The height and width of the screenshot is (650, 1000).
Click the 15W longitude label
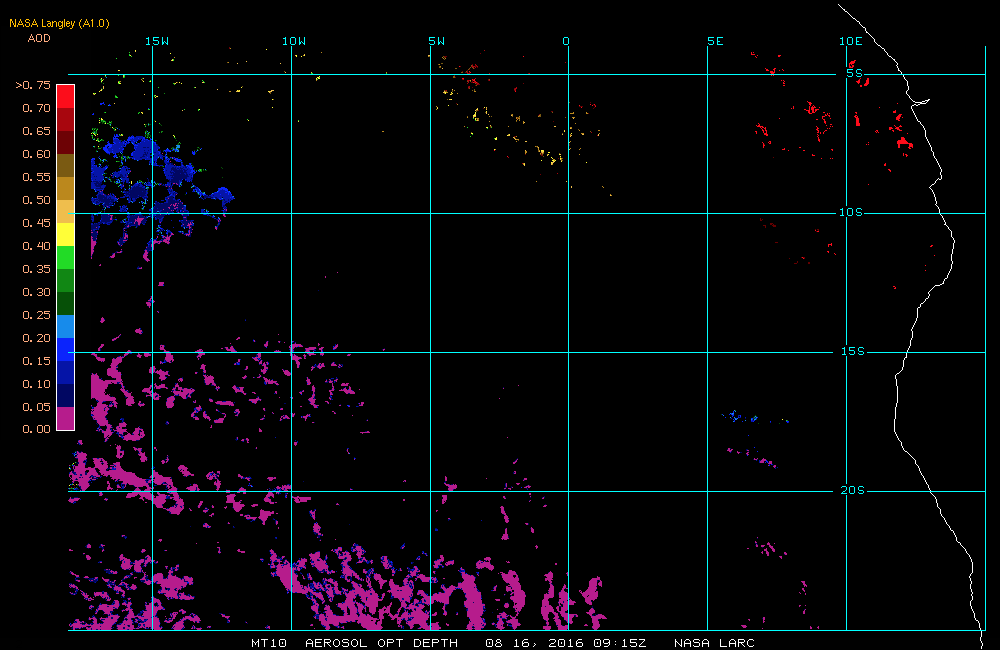157,41
